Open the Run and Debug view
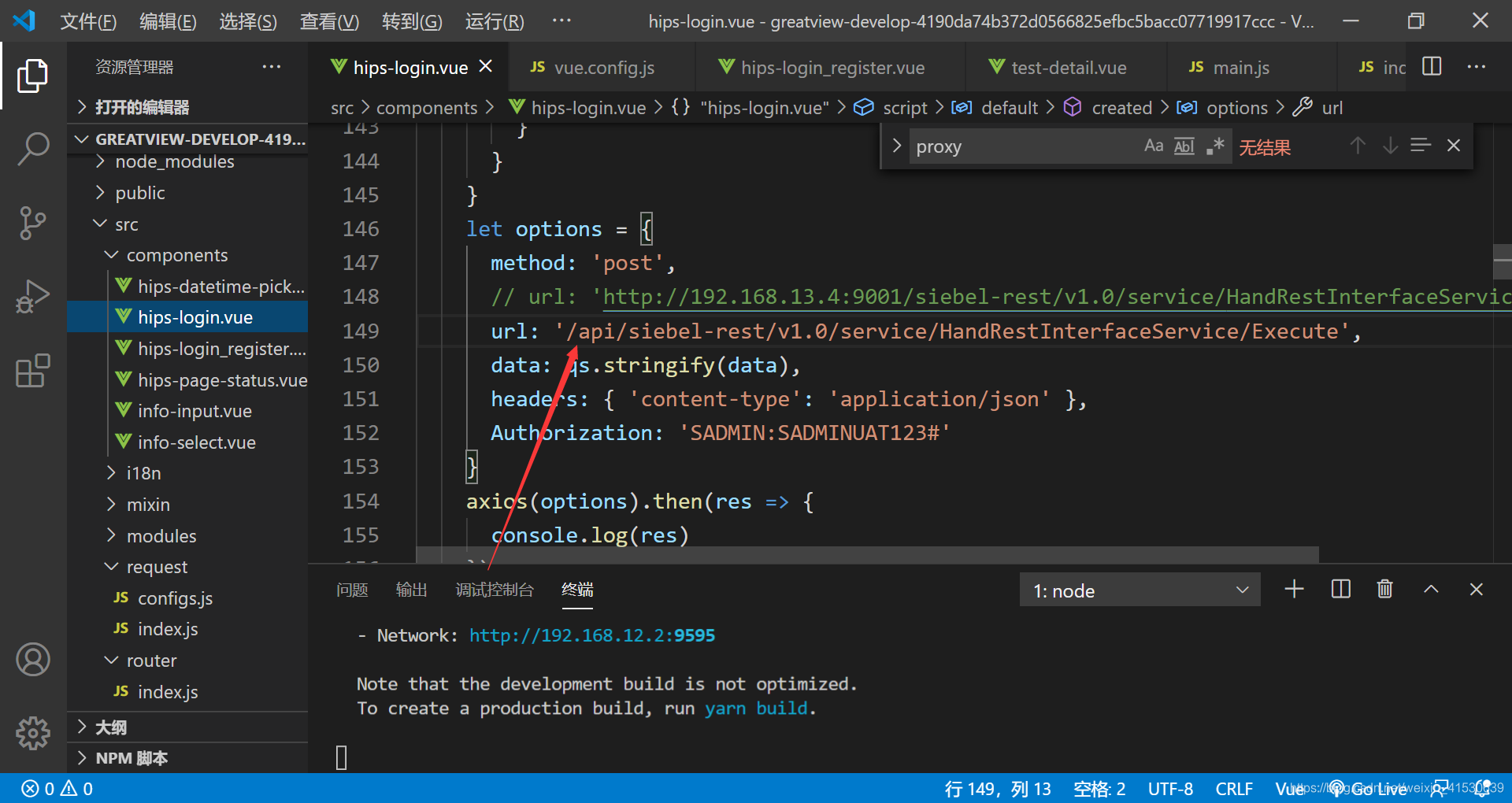 coord(32,297)
